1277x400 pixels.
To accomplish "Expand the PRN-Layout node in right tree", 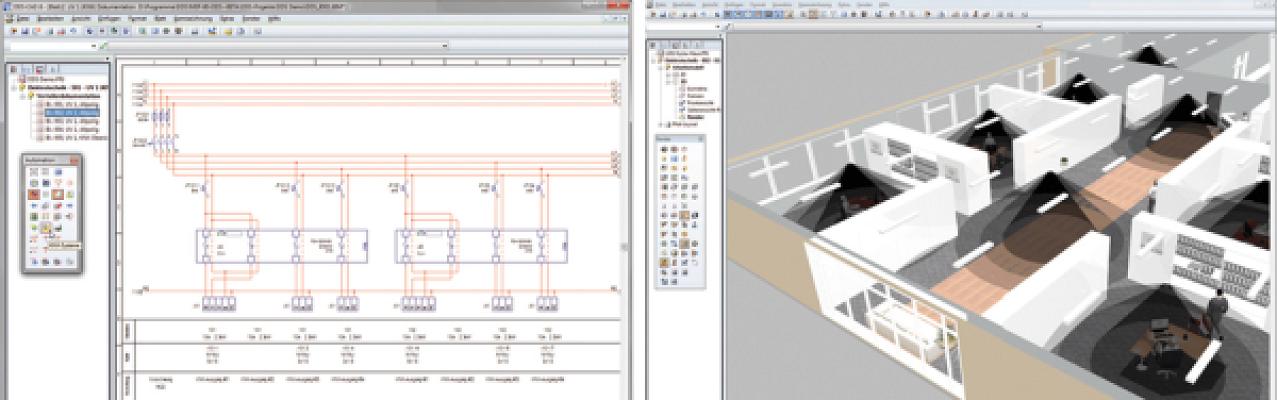I will tap(660, 123).
